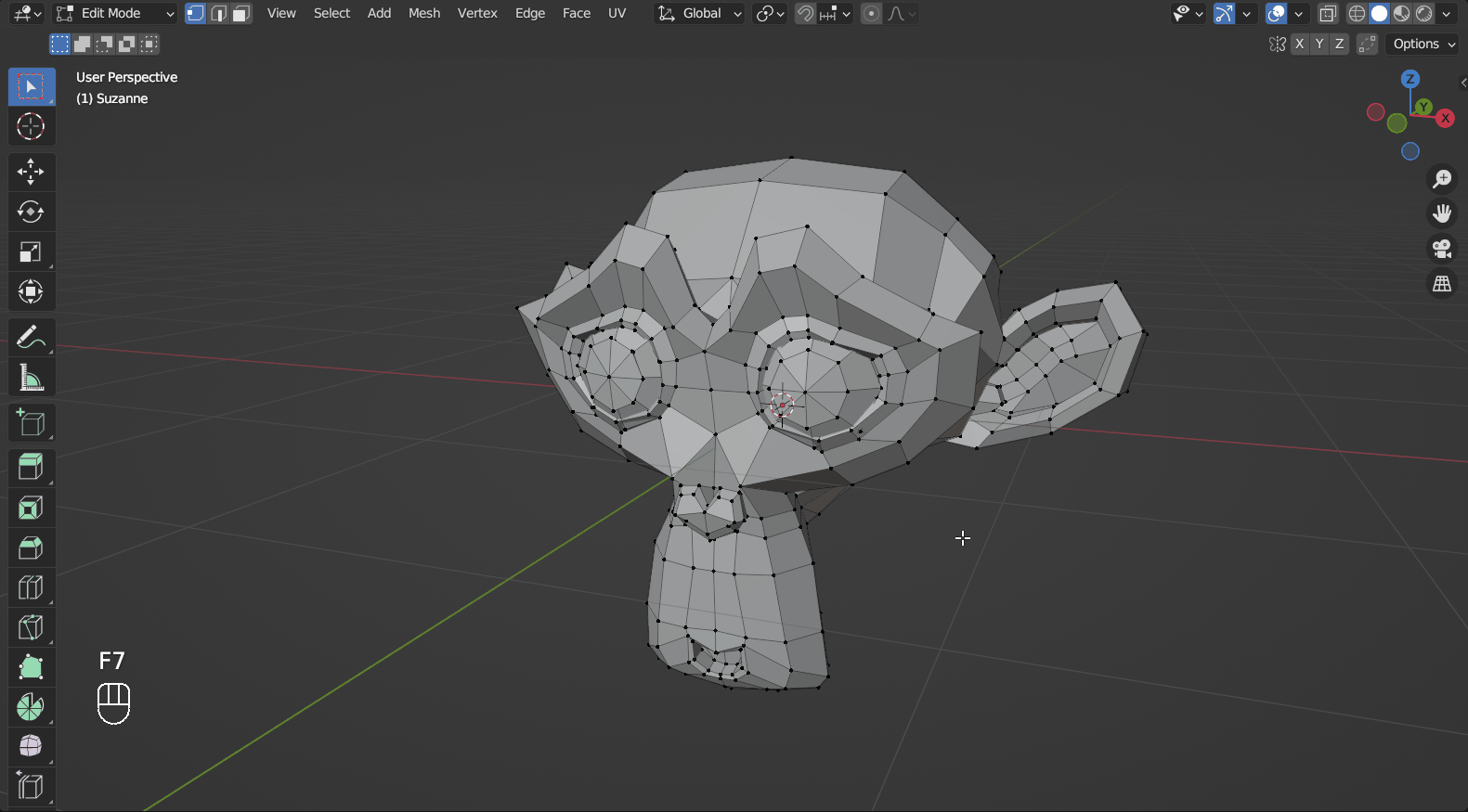
Task: Open the Face menu
Action: (x=577, y=13)
